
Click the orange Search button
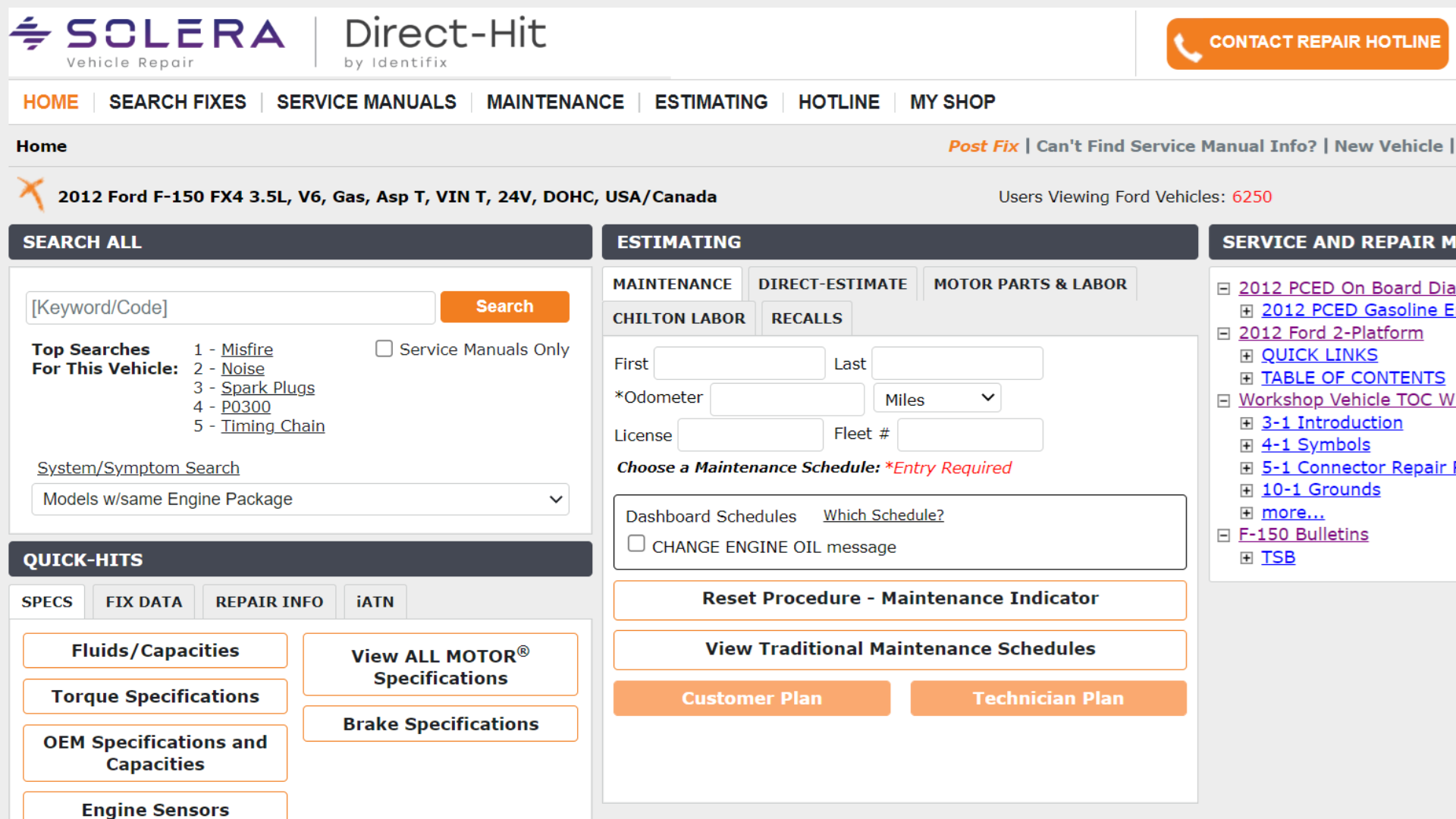[504, 306]
